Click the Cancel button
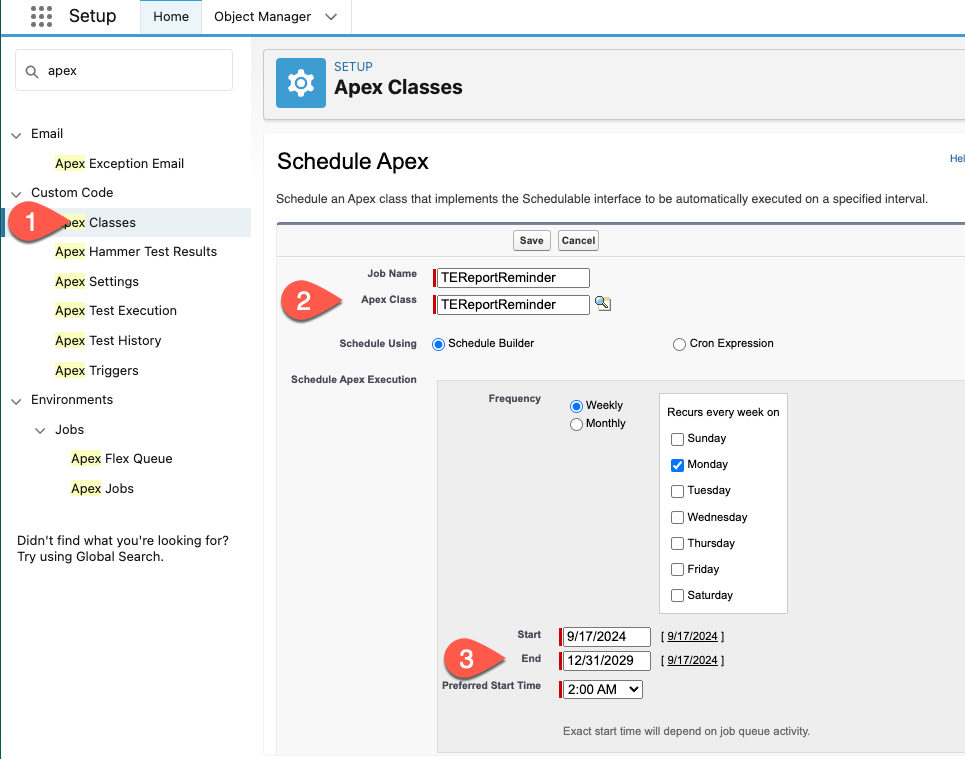Image resolution: width=965 pixels, height=759 pixels. point(579,241)
